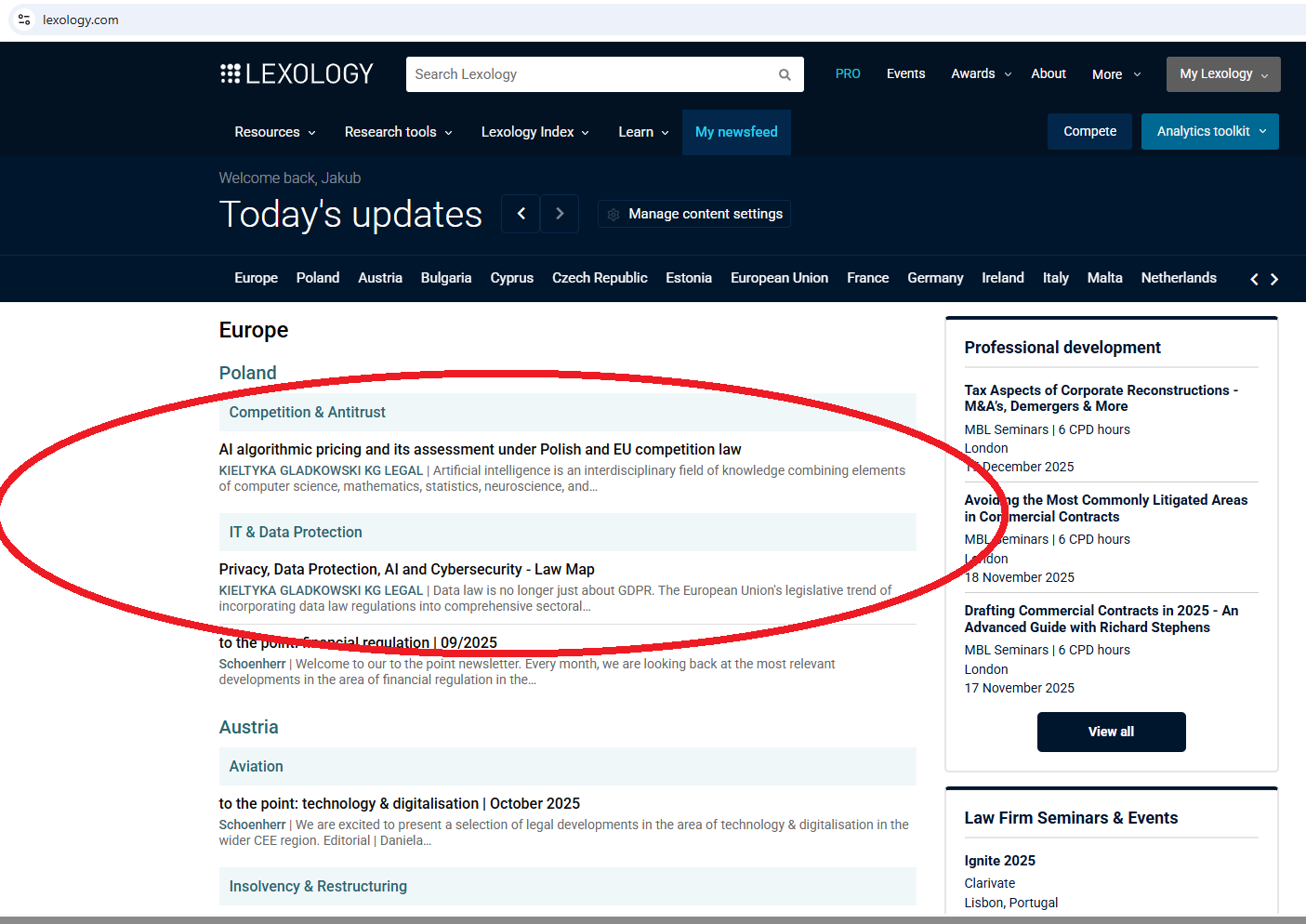The image size is (1306, 924).
Task: Expand the Resources dropdown menu
Action: coord(274,132)
